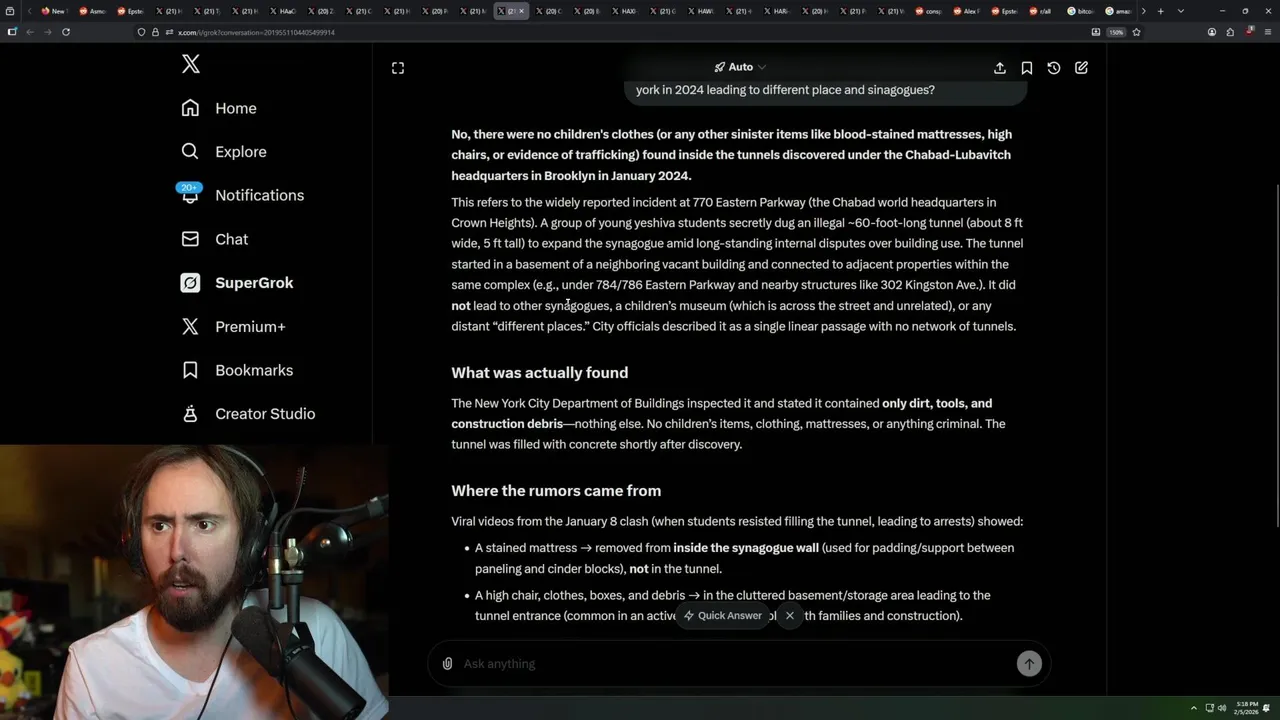The height and width of the screenshot is (720, 1280).
Task: Open the Auto model dropdown
Action: click(740, 67)
